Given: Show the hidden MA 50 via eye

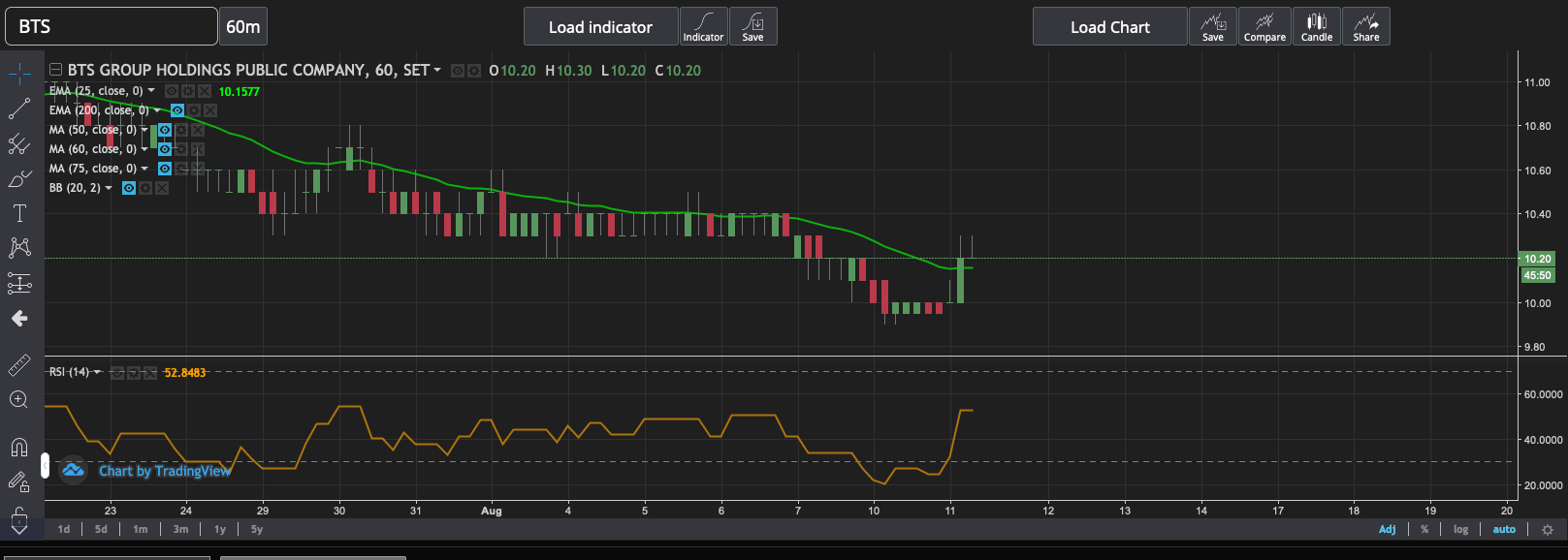Looking at the screenshot, I should [x=165, y=130].
